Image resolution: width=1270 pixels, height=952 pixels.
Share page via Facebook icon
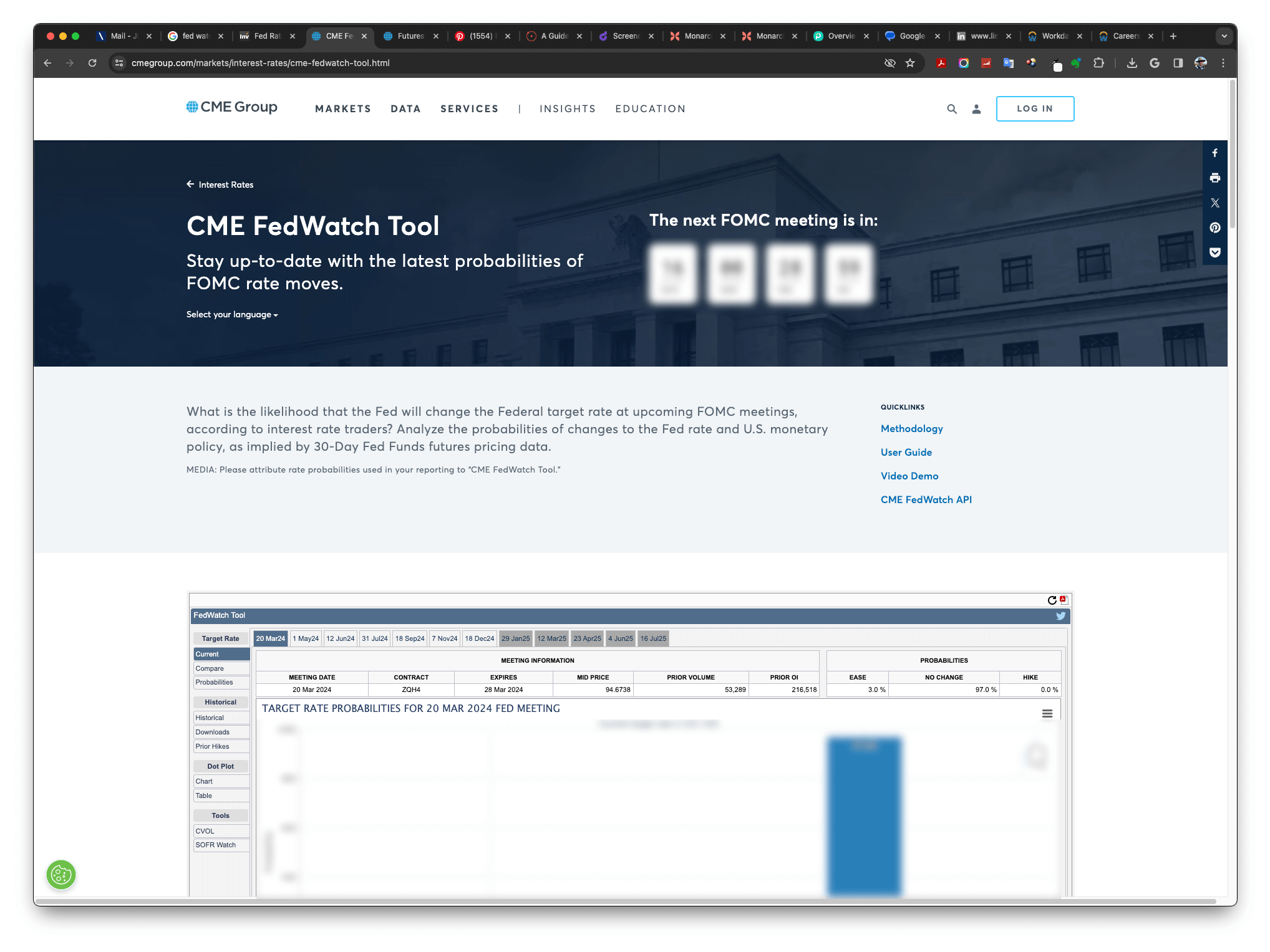[1214, 153]
